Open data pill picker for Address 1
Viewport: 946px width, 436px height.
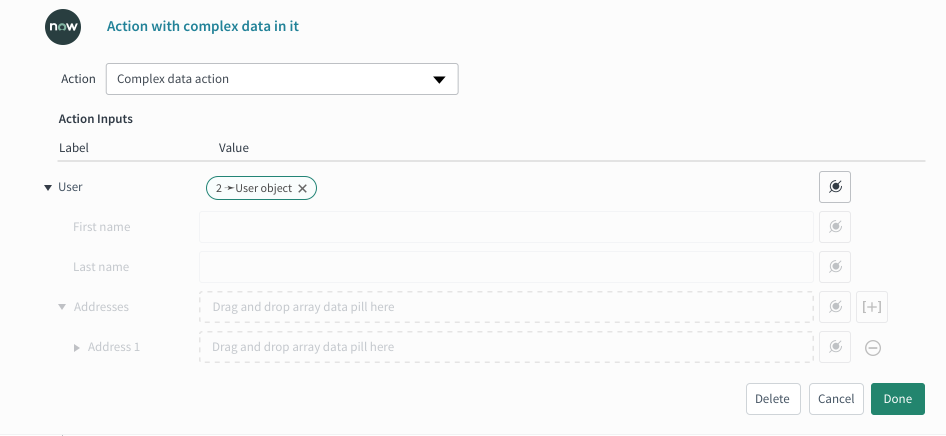(835, 347)
